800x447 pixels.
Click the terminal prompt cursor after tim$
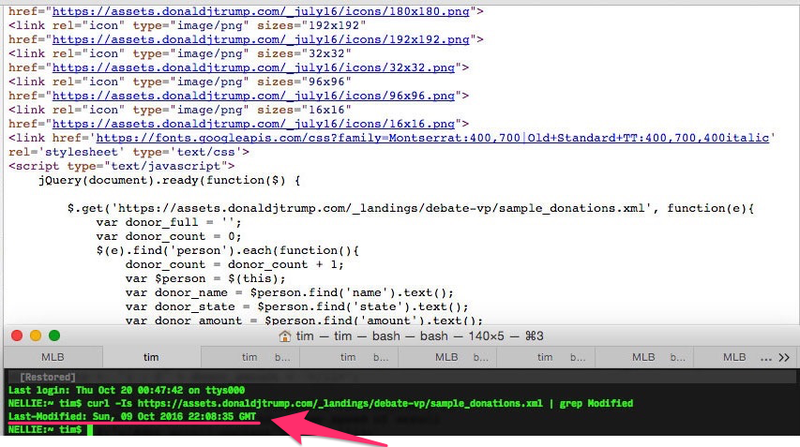click(x=90, y=430)
